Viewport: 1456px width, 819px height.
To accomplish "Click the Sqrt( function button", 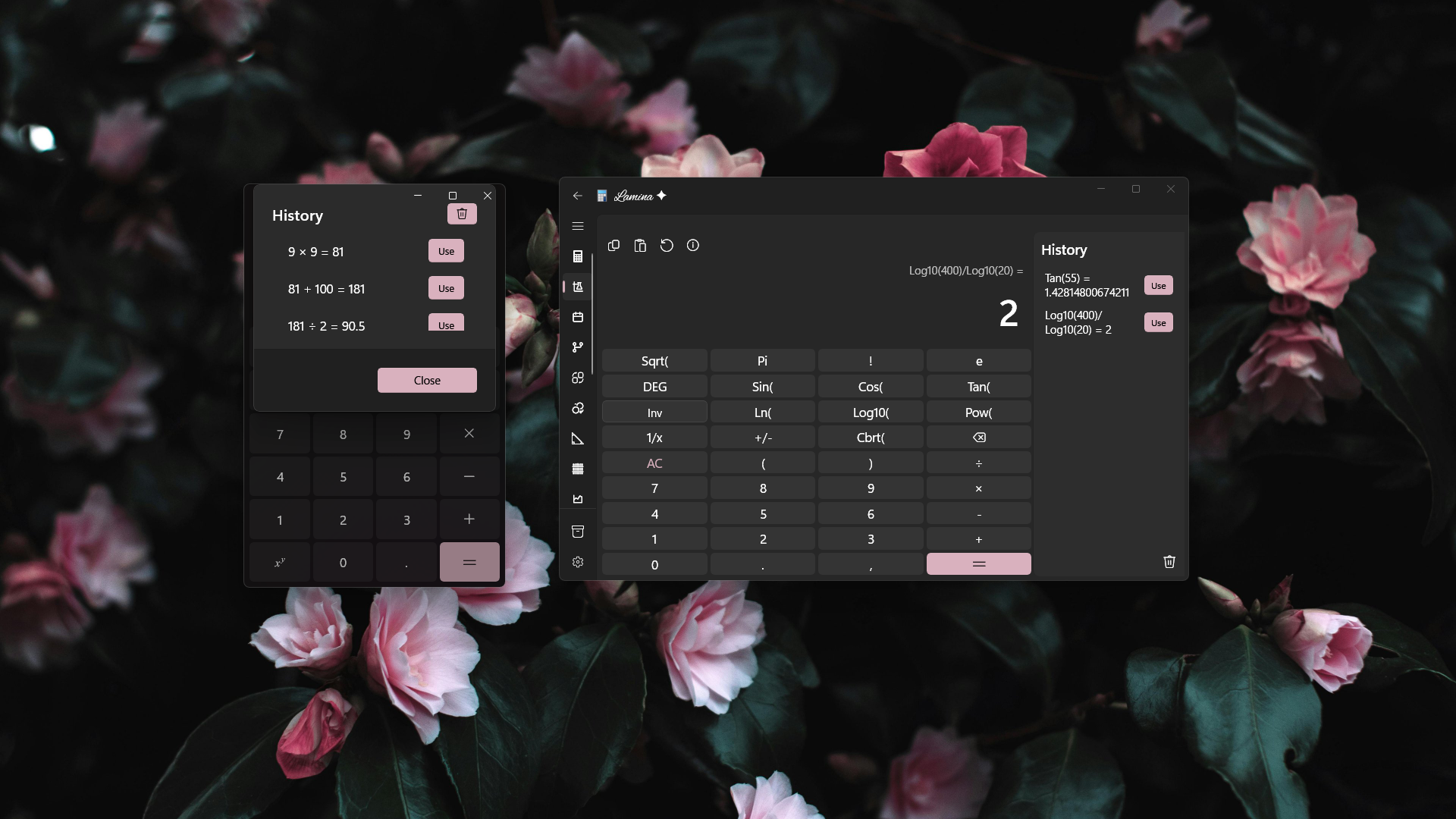I will (x=654, y=361).
